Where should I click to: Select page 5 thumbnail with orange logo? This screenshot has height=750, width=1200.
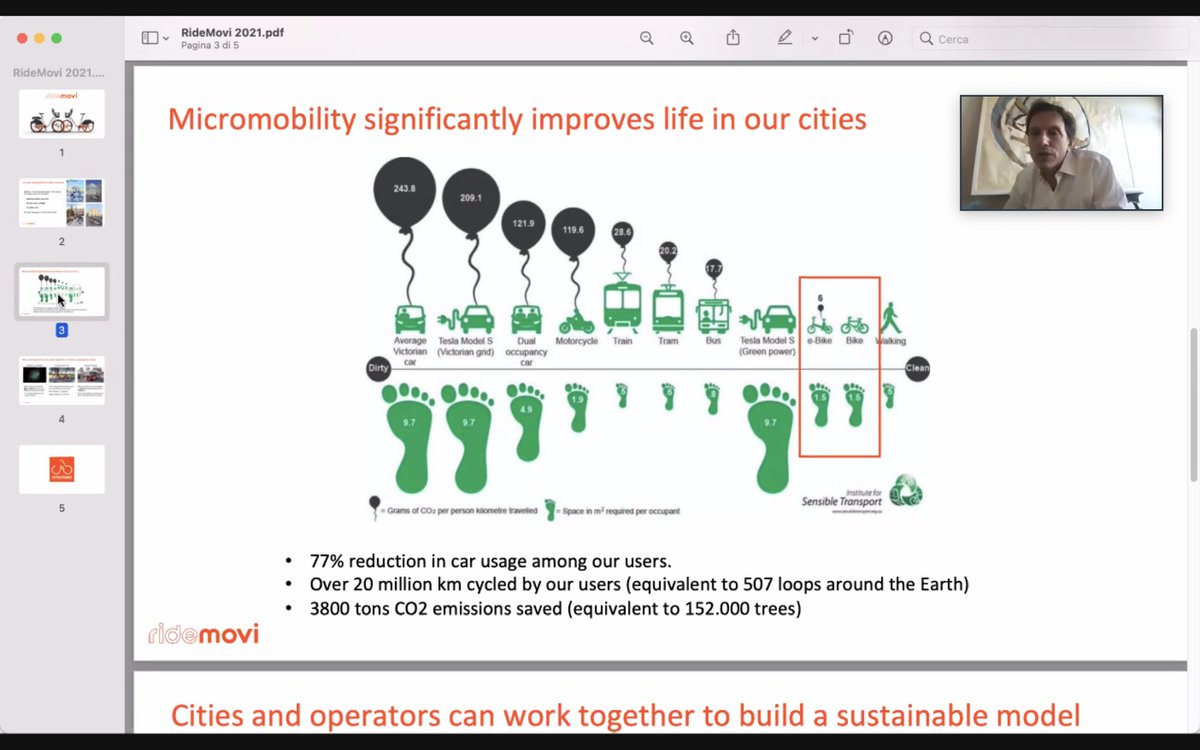[x=62, y=469]
